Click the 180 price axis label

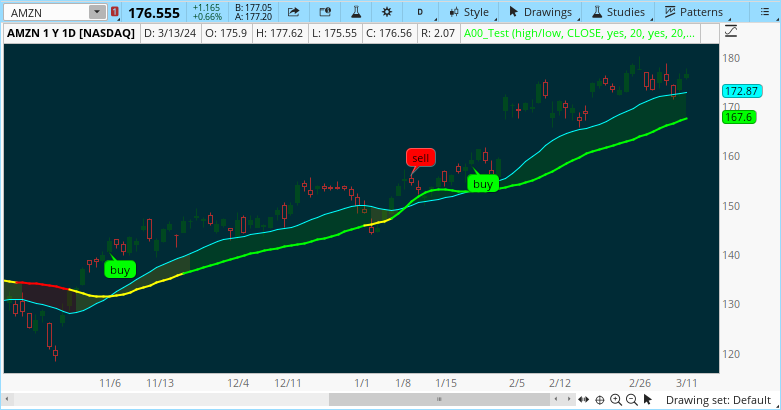(731, 58)
